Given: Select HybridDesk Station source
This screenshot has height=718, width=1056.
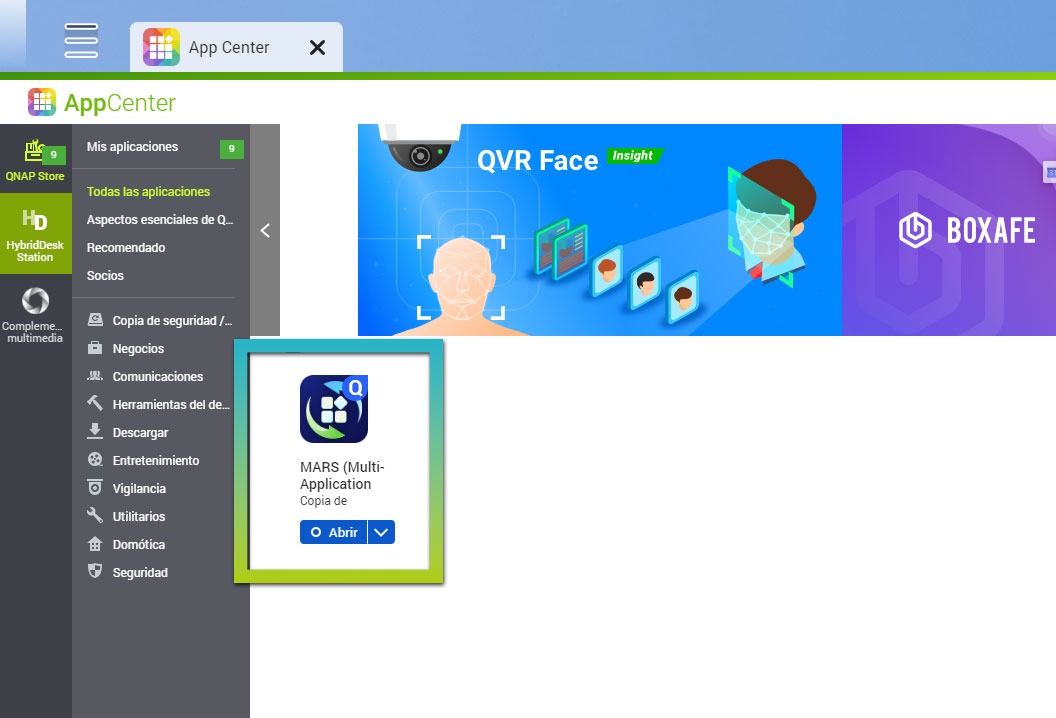Looking at the screenshot, I should [35, 234].
